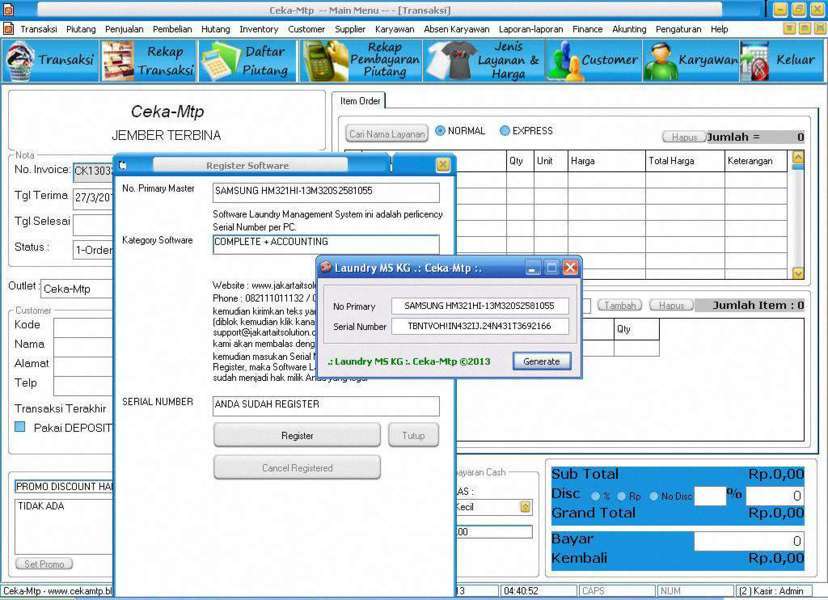The height and width of the screenshot is (600, 828).
Task: Click the TIDAK ADA promo text
Action: coord(41,506)
